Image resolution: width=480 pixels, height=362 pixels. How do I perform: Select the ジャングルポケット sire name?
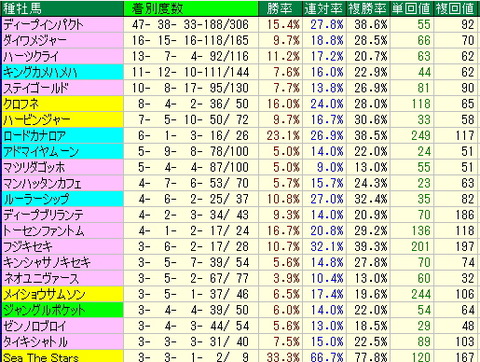pyautogui.click(x=44, y=310)
